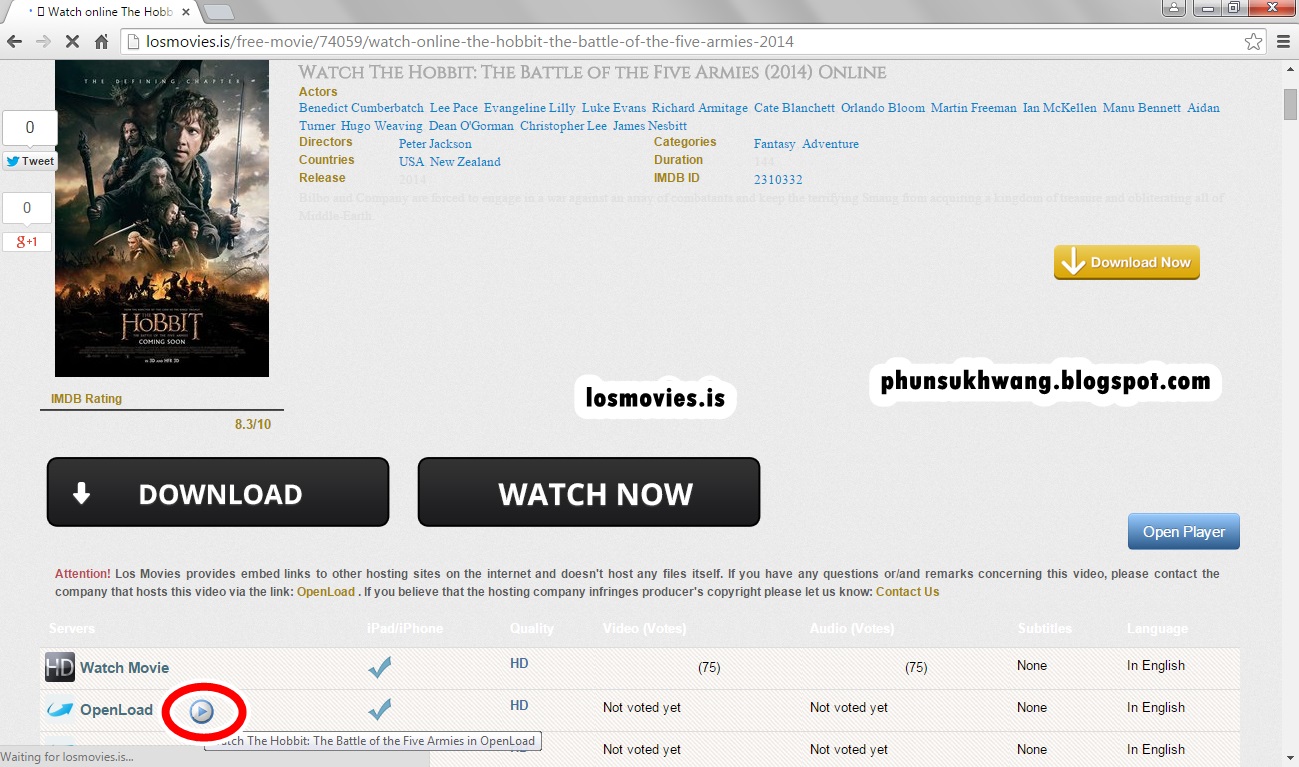Open the Adventure category link

(830, 144)
